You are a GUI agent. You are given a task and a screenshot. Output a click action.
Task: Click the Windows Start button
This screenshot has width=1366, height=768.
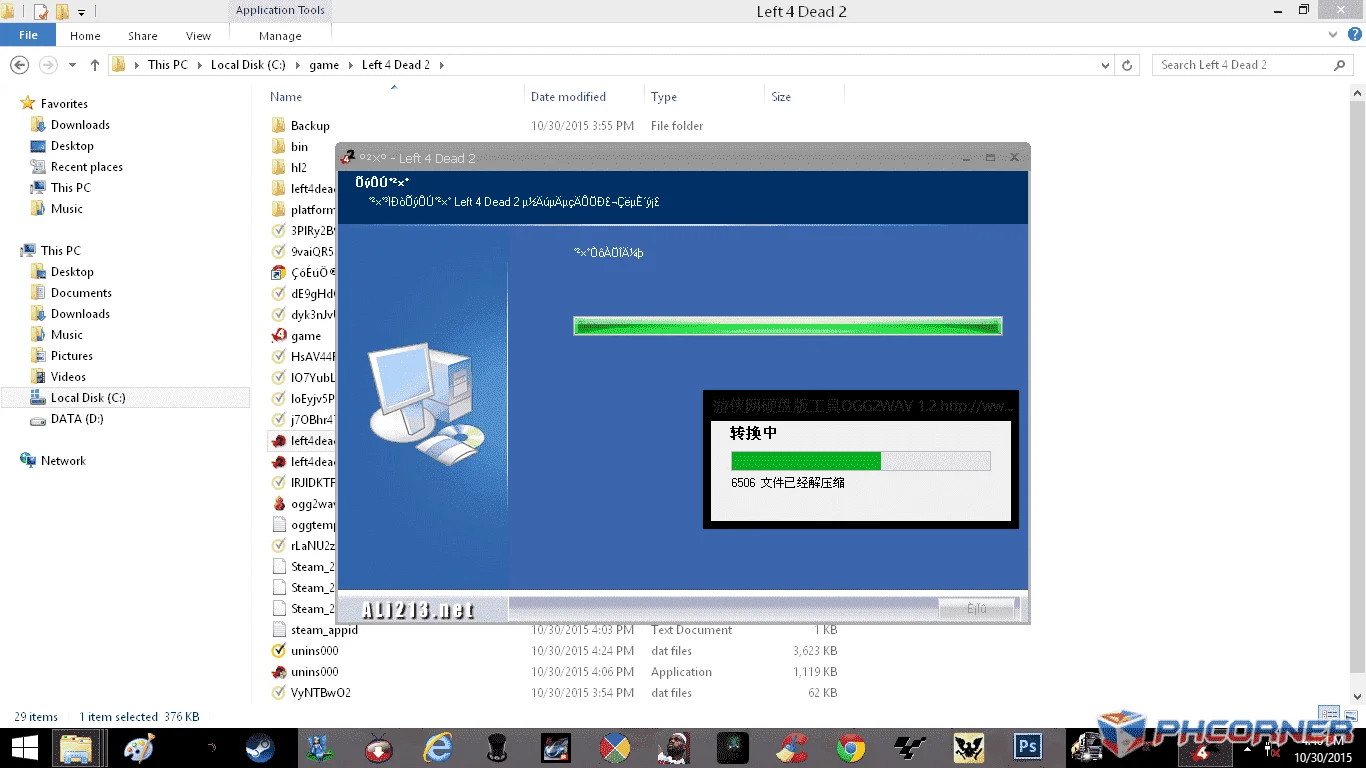click(x=24, y=748)
